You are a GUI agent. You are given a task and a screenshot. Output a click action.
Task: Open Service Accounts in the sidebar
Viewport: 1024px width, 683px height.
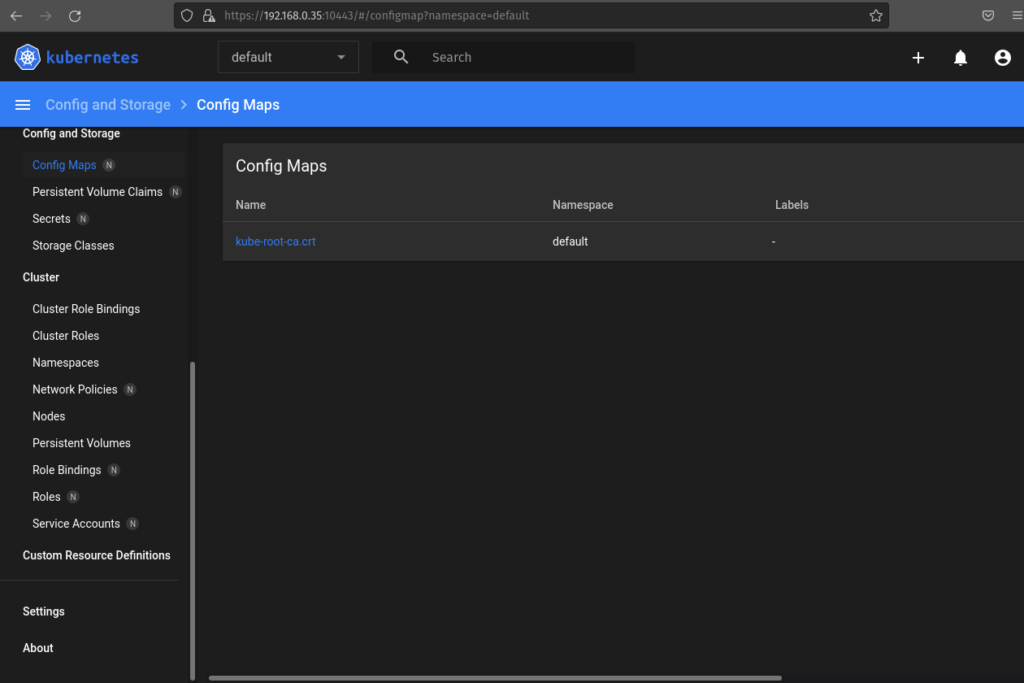[x=76, y=524]
